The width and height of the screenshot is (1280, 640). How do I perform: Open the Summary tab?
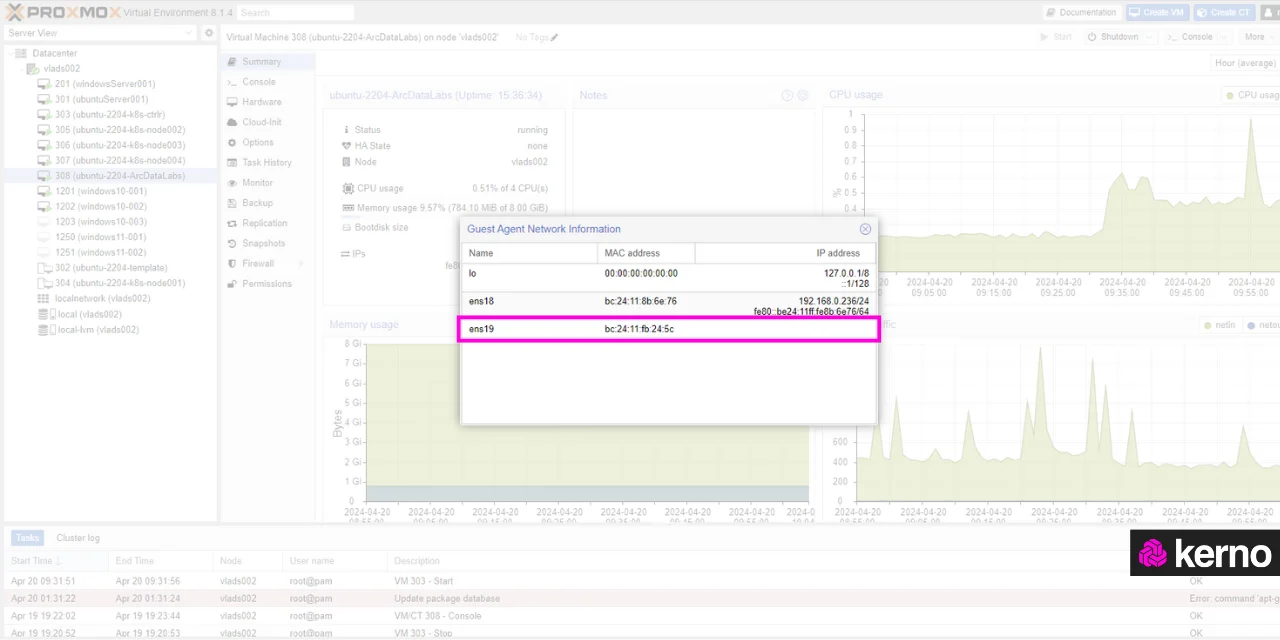click(267, 62)
